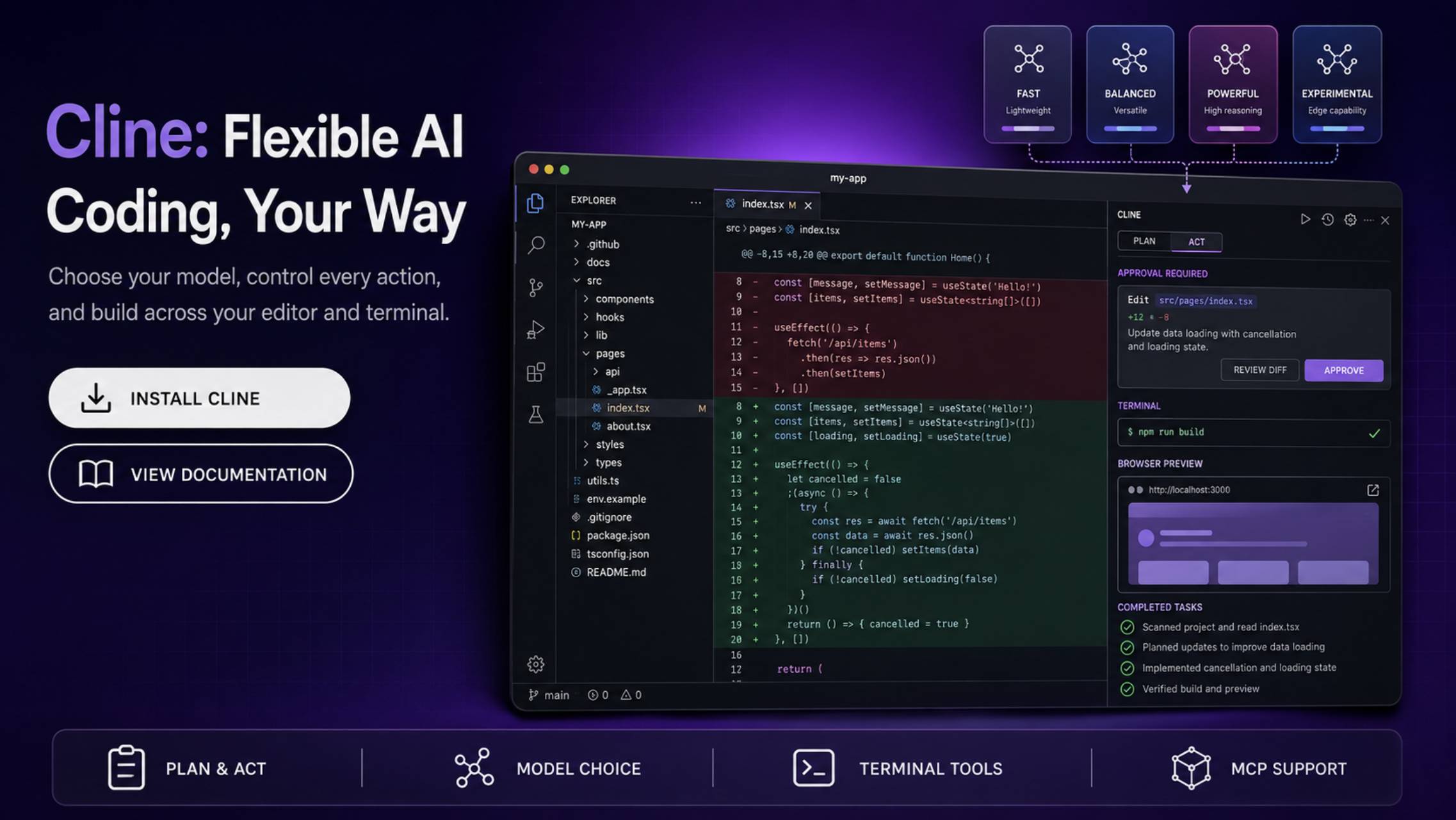Expand the api folder
Viewport: 1456px width, 820px height.
coord(606,372)
